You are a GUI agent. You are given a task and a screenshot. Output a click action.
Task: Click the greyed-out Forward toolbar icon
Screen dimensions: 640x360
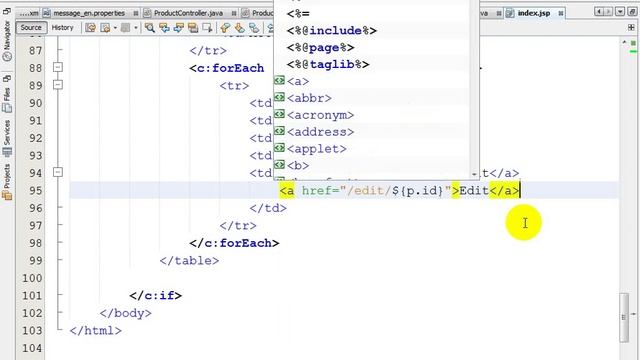click(125, 28)
